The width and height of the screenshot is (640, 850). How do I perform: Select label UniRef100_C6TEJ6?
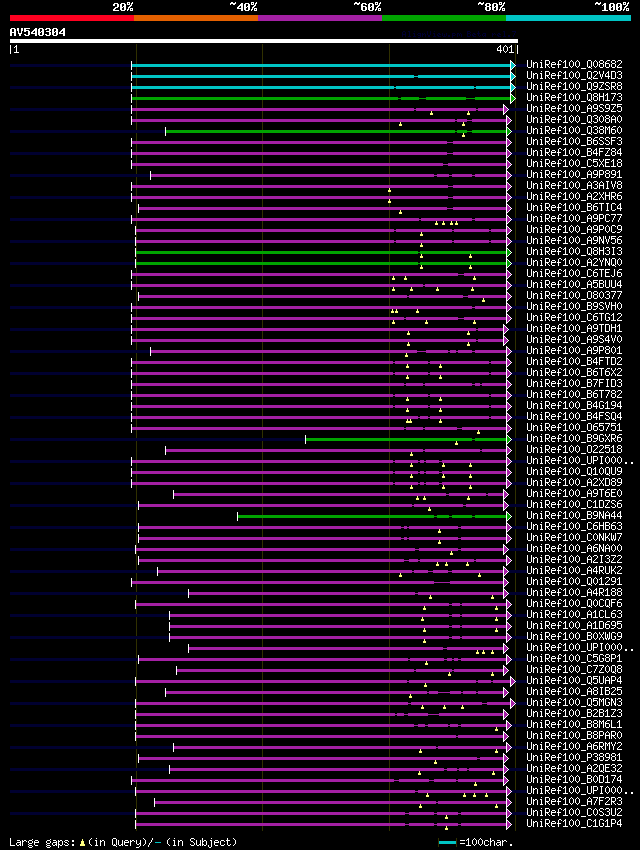click(574, 273)
